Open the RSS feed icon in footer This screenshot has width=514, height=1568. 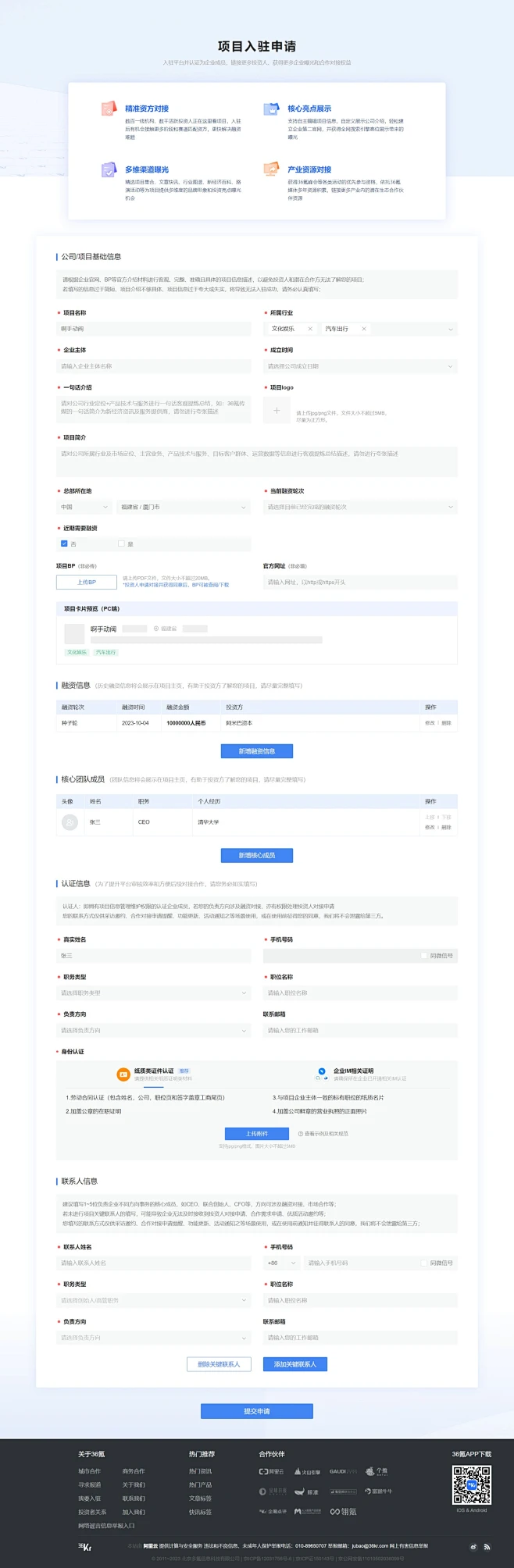[x=487, y=1546]
